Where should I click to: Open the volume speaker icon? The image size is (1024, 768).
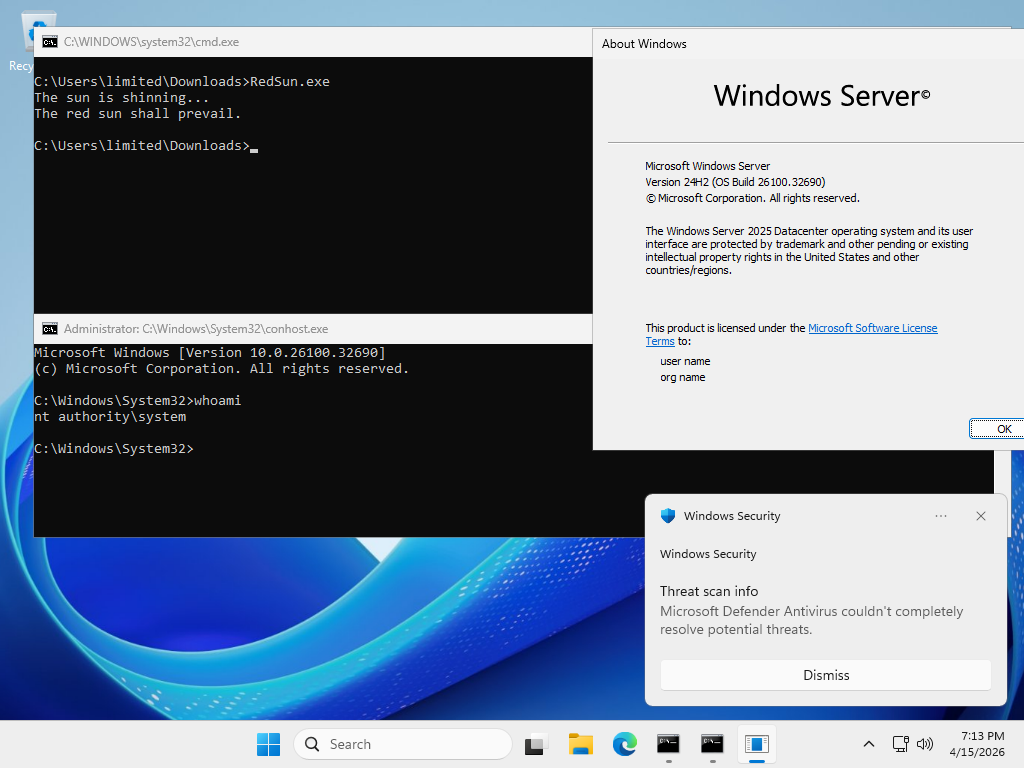[x=925, y=744]
